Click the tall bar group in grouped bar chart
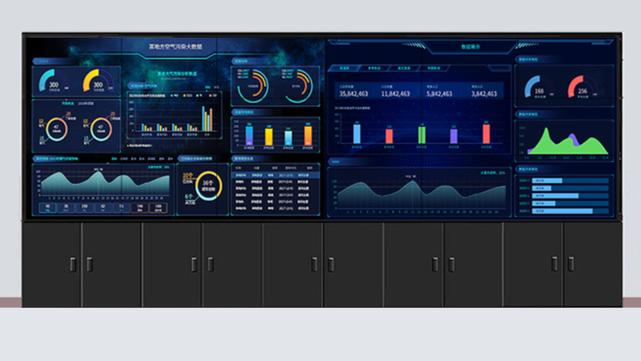The image size is (641, 361). [x=207, y=119]
